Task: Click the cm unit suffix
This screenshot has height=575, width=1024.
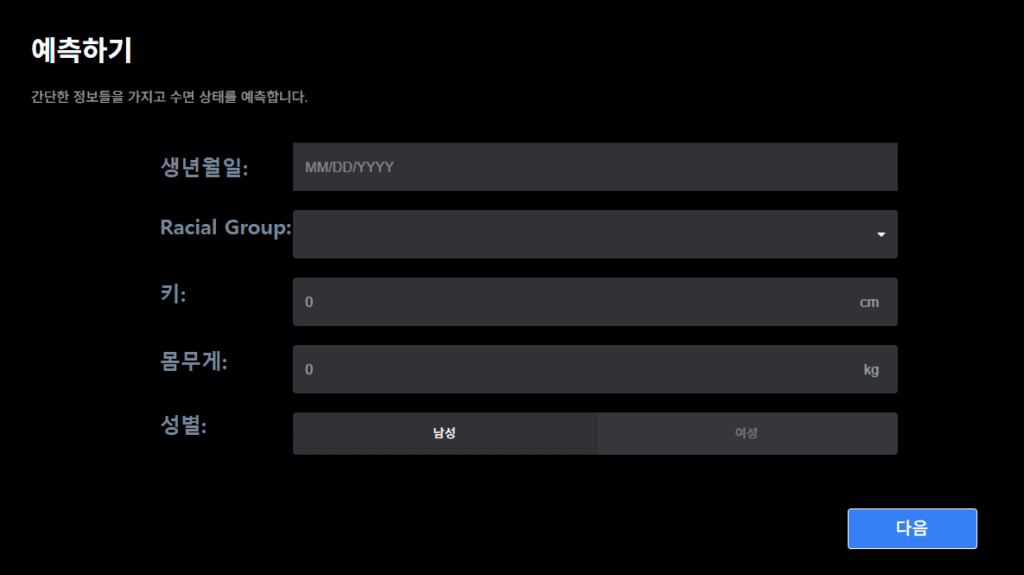Action: pyautogui.click(x=869, y=302)
